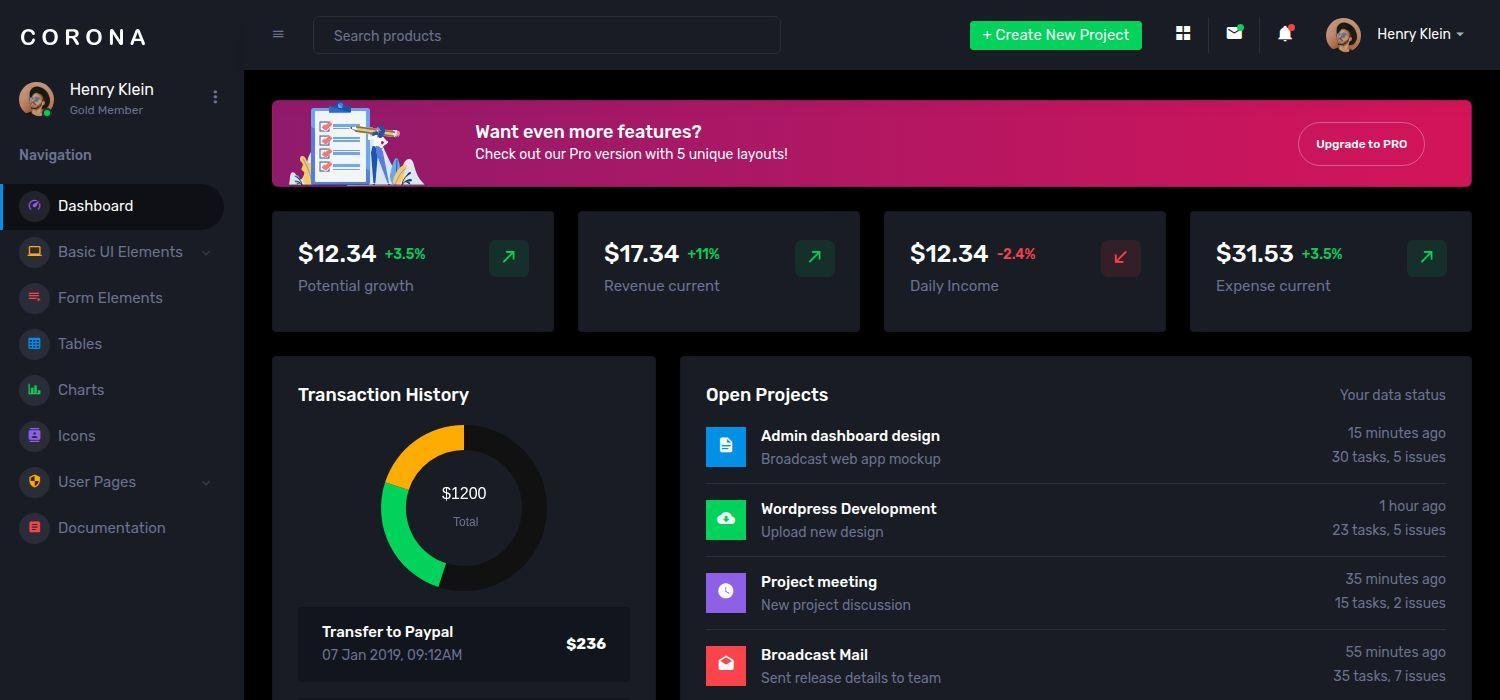
Task: Open the Dashboard menu item
Action: point(112,206)
